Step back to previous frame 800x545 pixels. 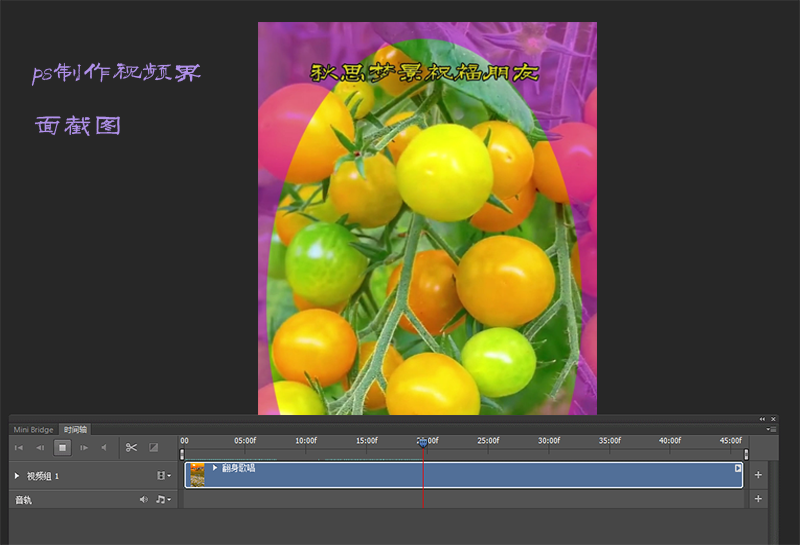point(40,448)
